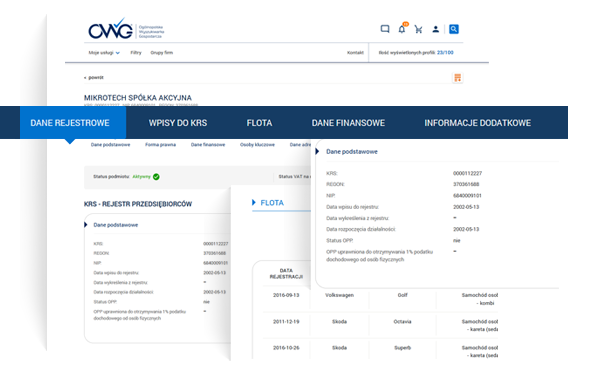
Task: Click the powrót back link
Action: point(94,78)
